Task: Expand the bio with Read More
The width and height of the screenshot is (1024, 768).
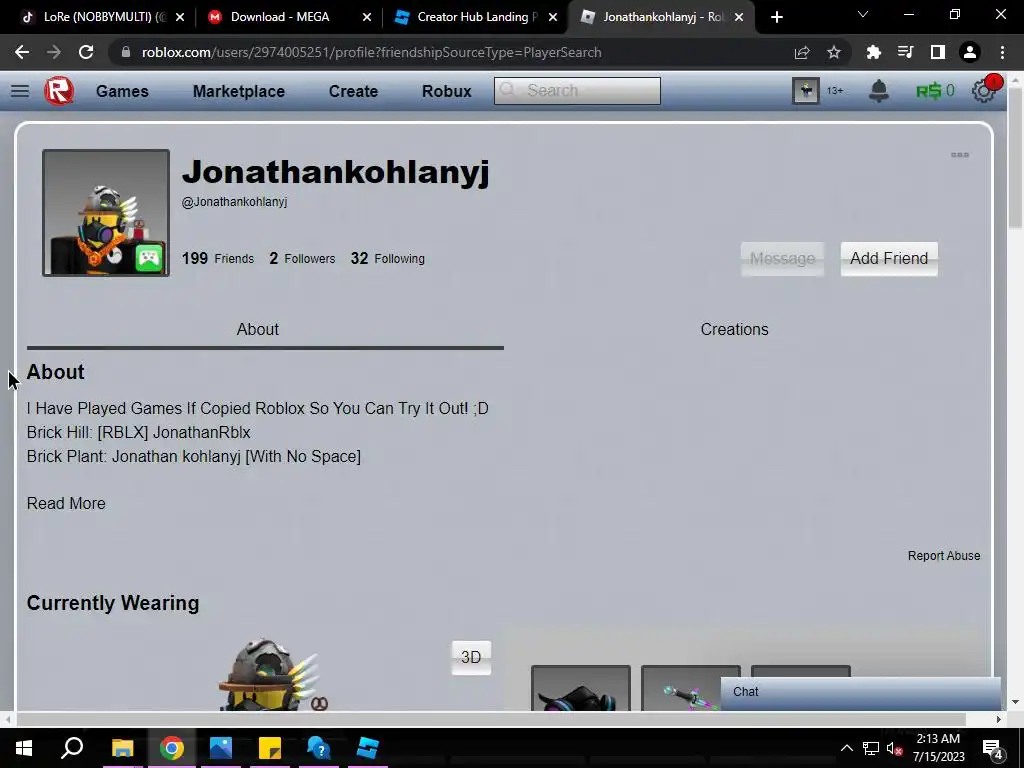Action: pos(66,504)
